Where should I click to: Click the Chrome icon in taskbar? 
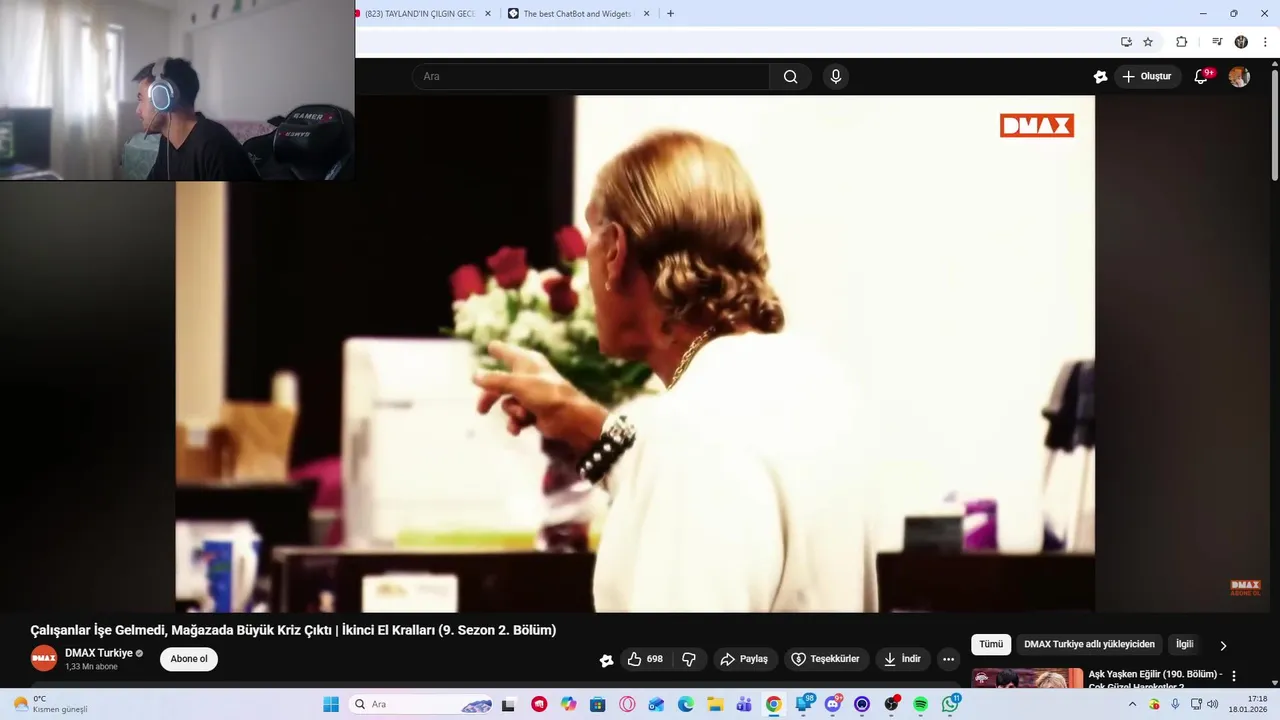click(x=773, y=704)
